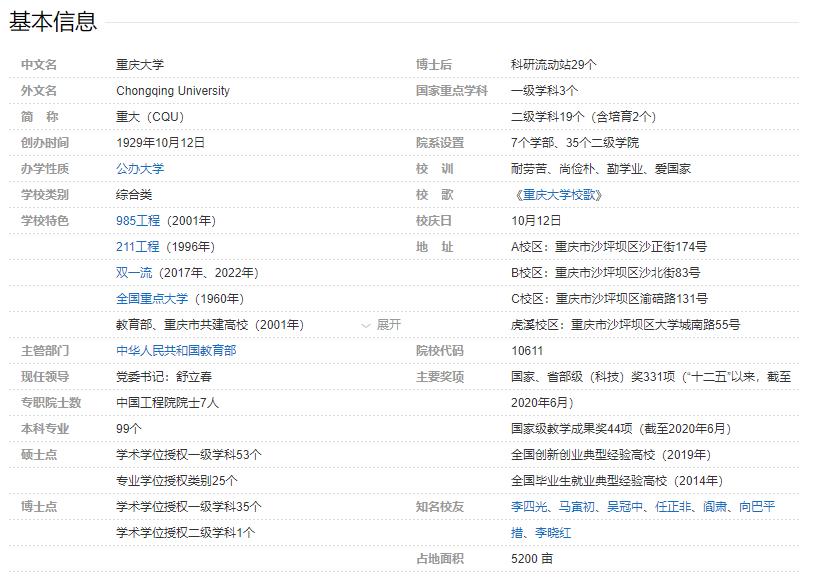
Task: Click the 创办时间 field label
Action: point(45,143)
